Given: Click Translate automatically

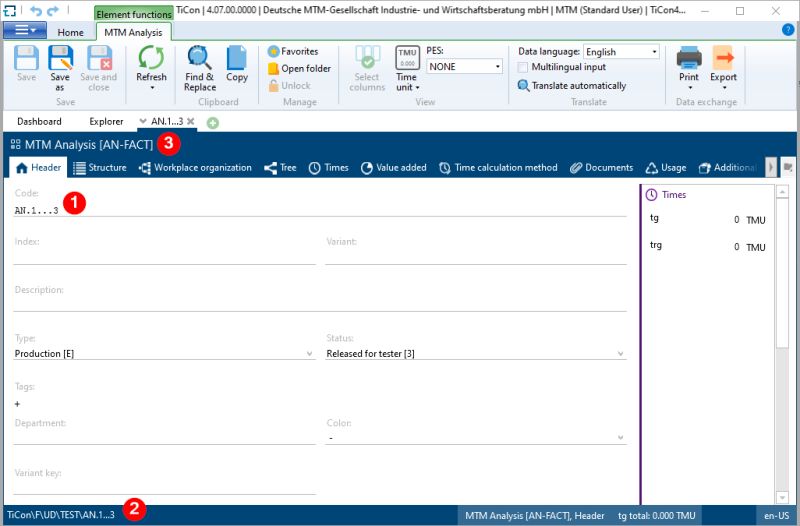Looking at the screenshot, I should tap(572, 85).
